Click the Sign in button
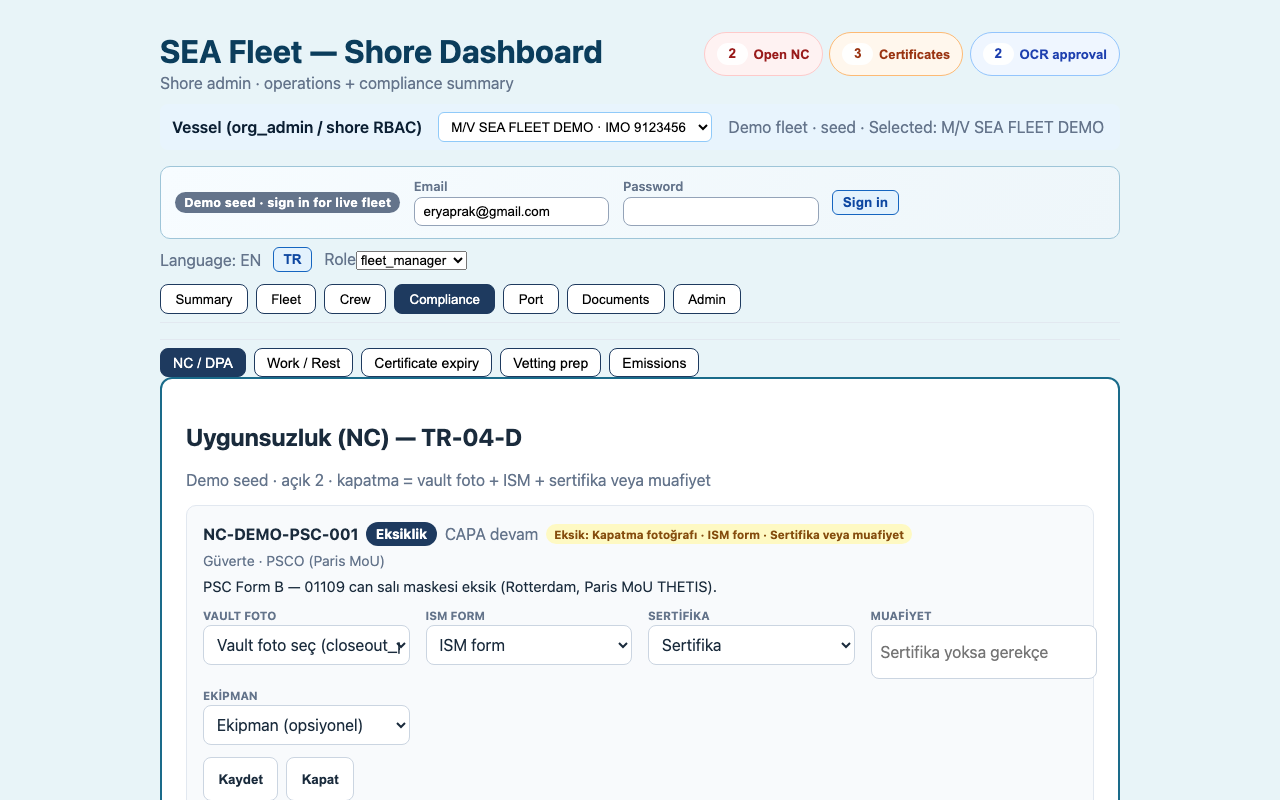This screenshot has width=1280, height=800. pos(865,202)
